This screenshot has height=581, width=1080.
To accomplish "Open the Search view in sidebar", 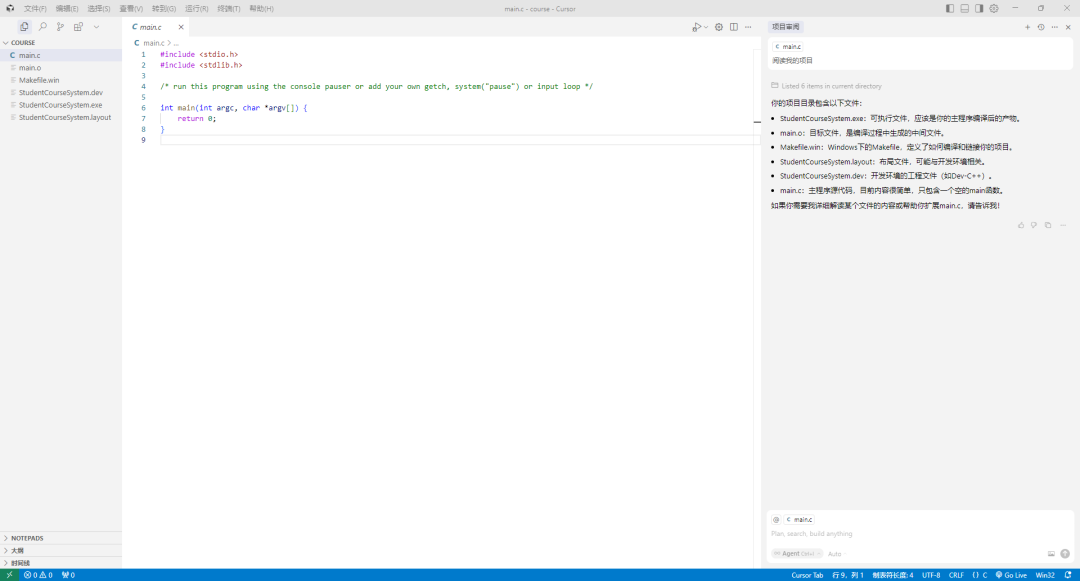I will point(42,27).
